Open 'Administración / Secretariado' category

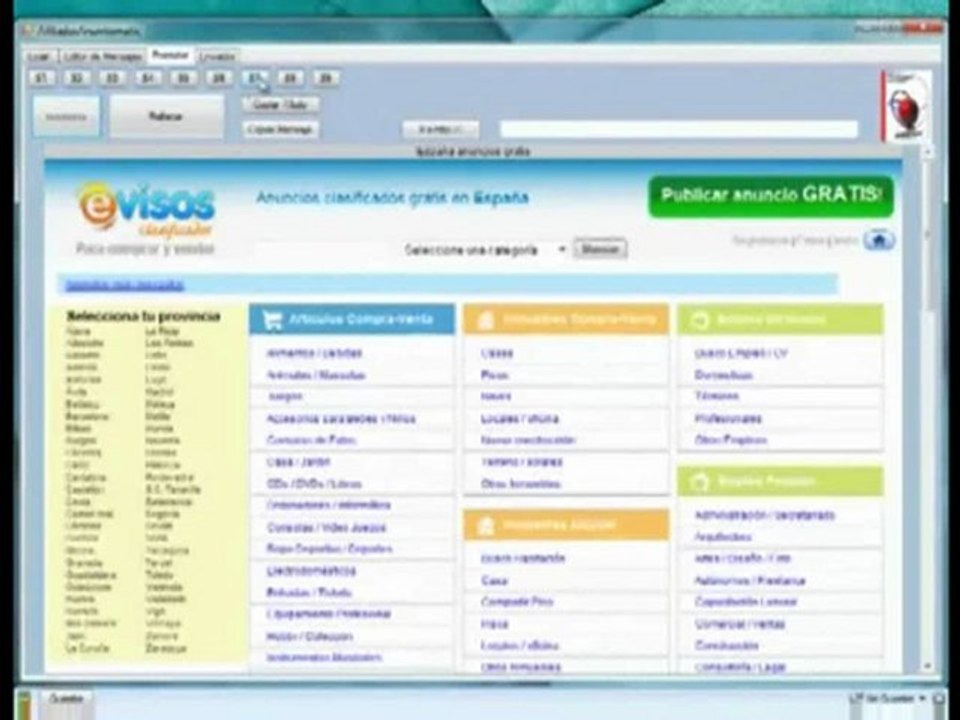(765, 516)
